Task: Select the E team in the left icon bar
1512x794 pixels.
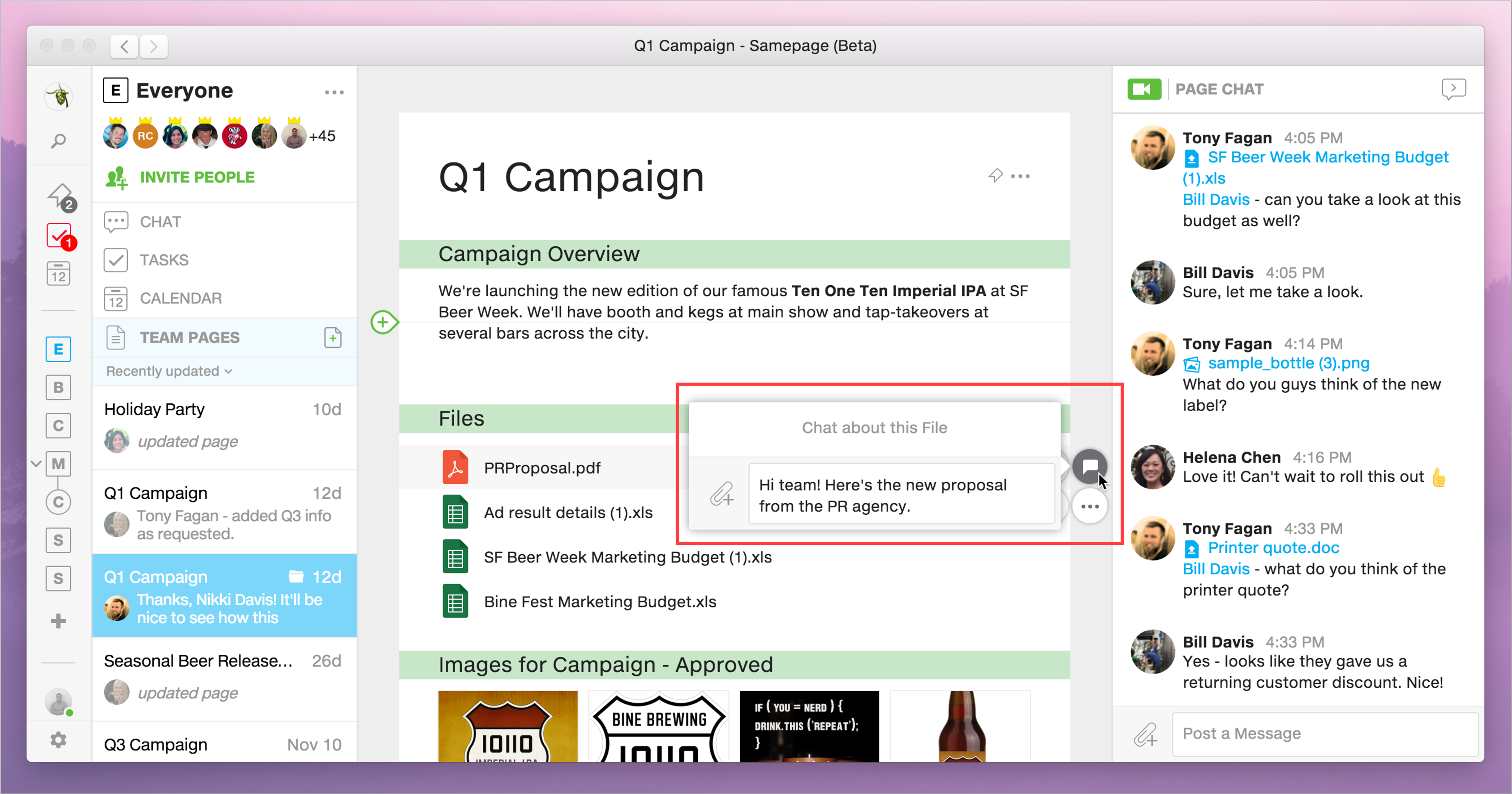Action: click(x=58, y=349)
